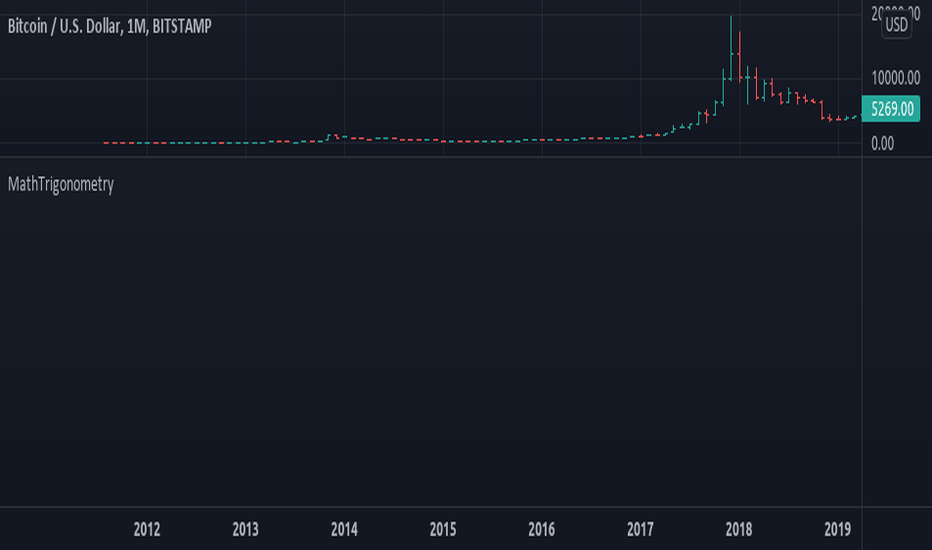
Task: Select the MathTrigonometry indicator label
Action: (x=61, y=184)
